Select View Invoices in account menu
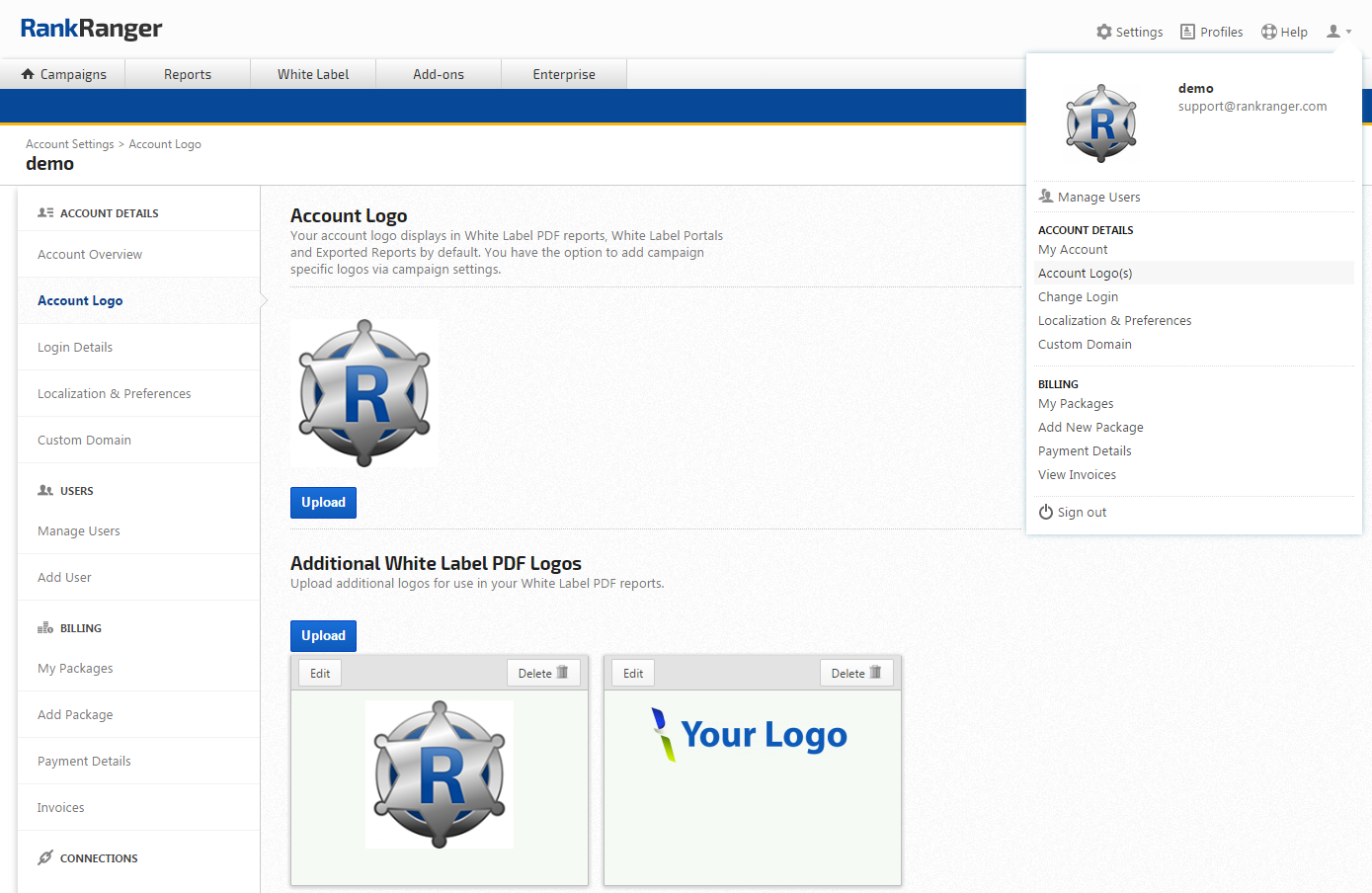The width and height of the screenshot is (1372, 893). point(1077,474)
